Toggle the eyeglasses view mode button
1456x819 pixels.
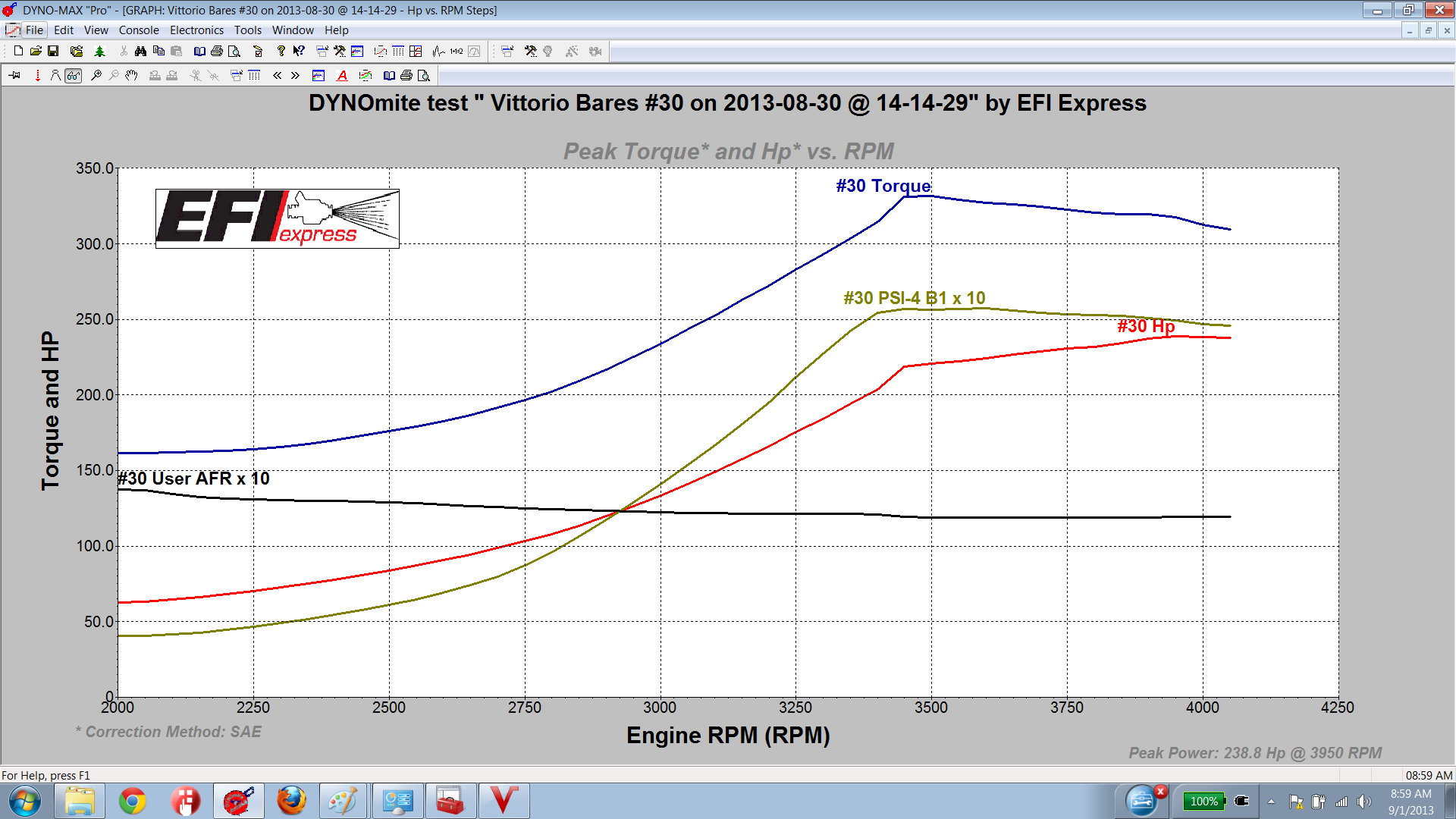click(73, 75)
